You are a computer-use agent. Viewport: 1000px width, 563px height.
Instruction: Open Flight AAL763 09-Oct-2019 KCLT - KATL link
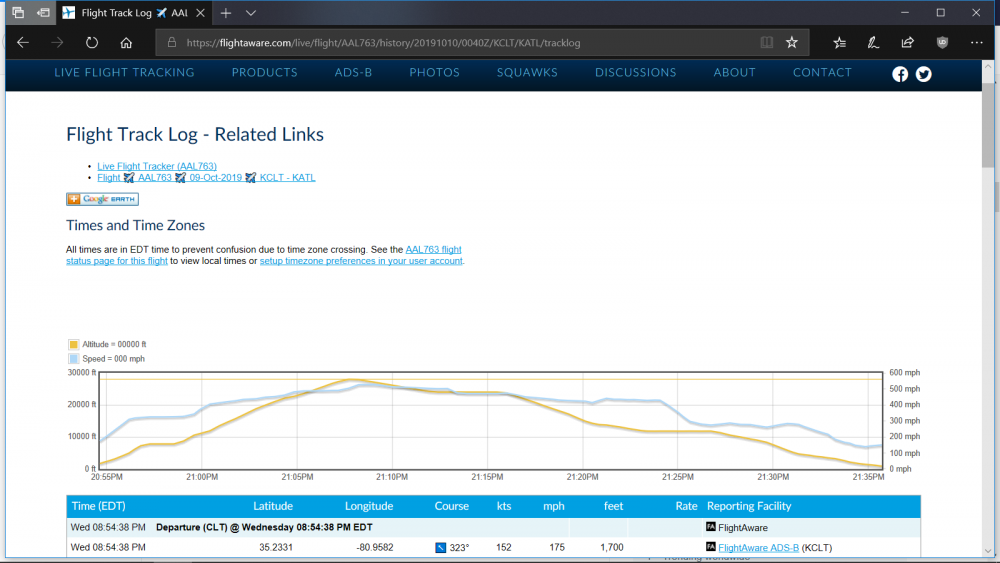click(x=206, y=178)
